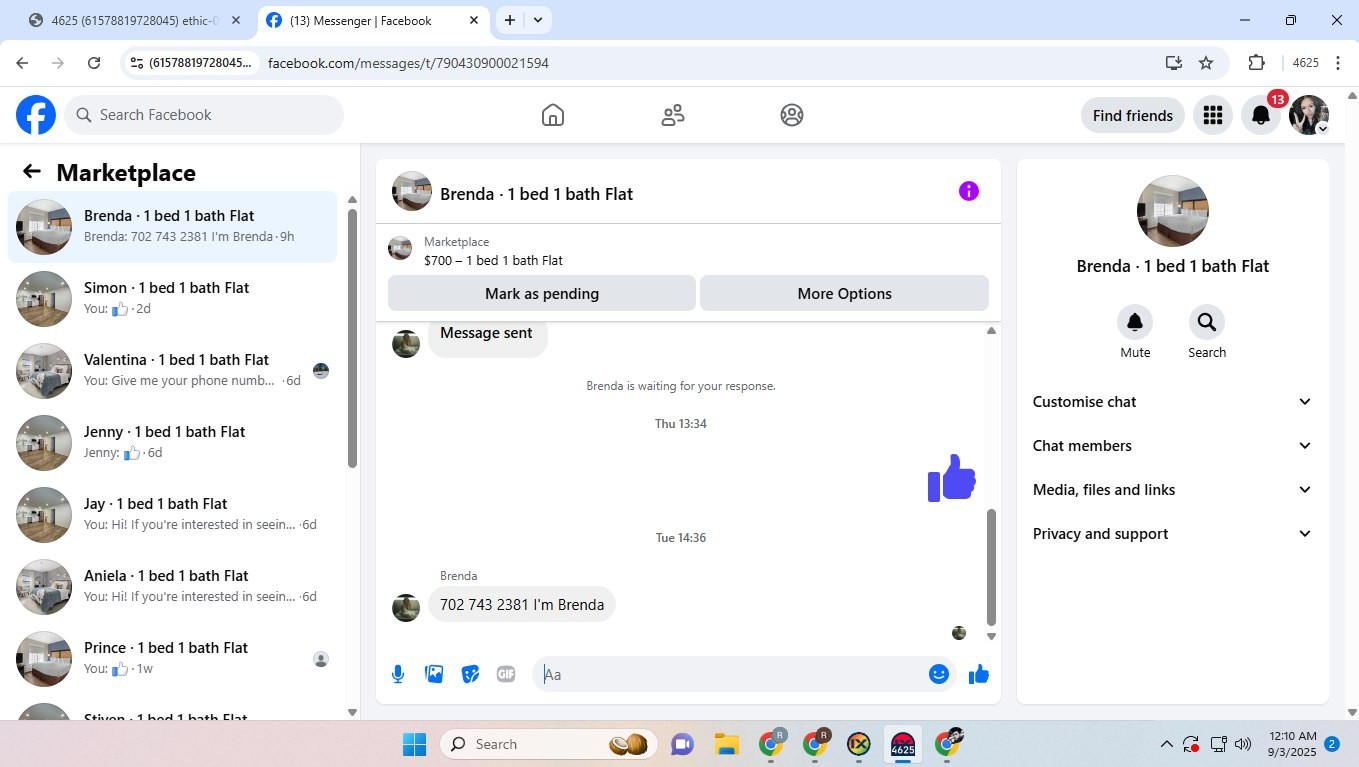
Task: Expand the Customise chat section
Action: [x=1172, y=402]
